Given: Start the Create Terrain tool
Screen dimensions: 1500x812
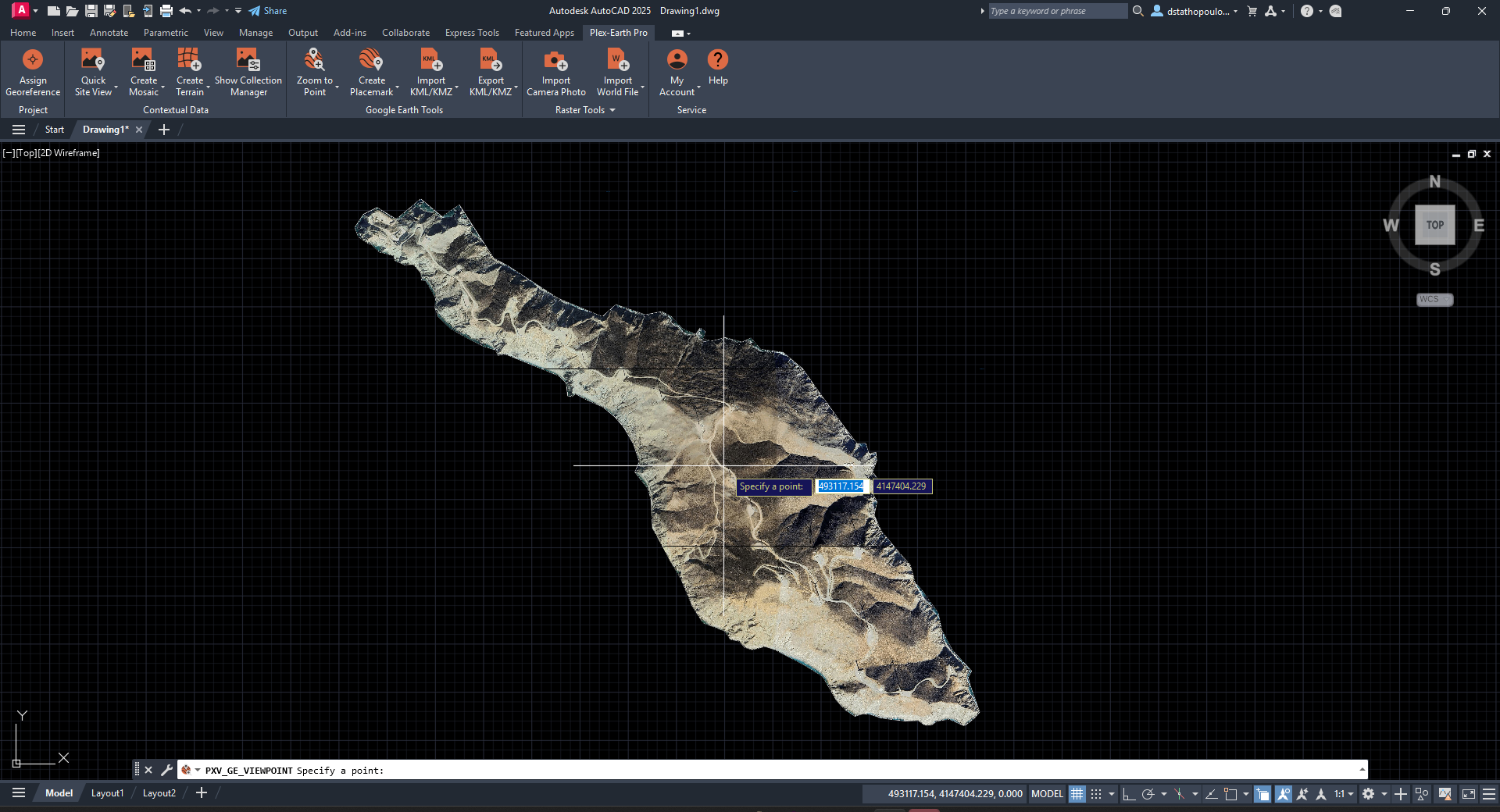Looking at the screenshot, I should pos(189,72).
